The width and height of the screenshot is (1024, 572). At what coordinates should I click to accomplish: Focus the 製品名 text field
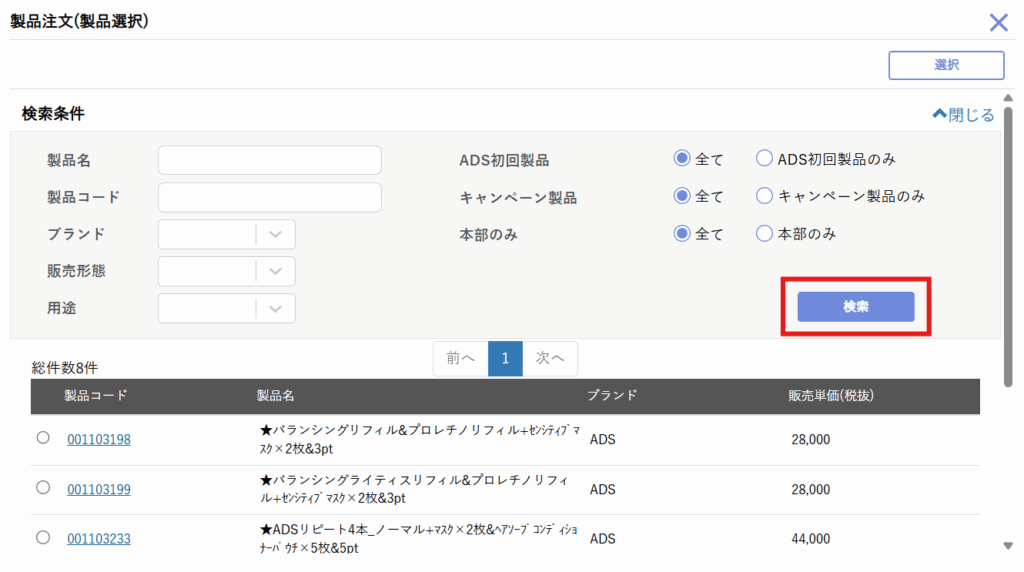[270, 160]
